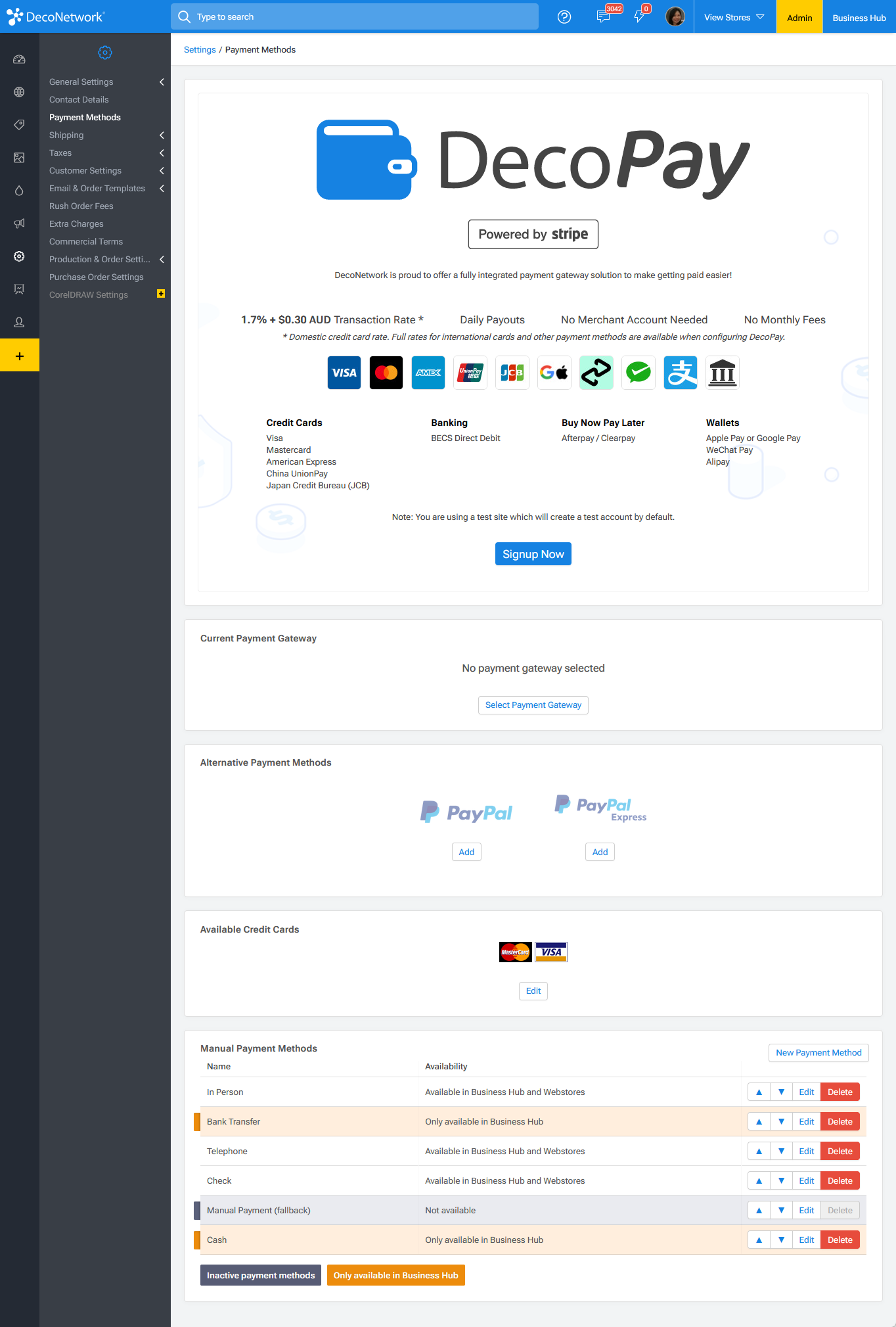
Task: Move Bank Transfer method down
Action: point(781,1121)
